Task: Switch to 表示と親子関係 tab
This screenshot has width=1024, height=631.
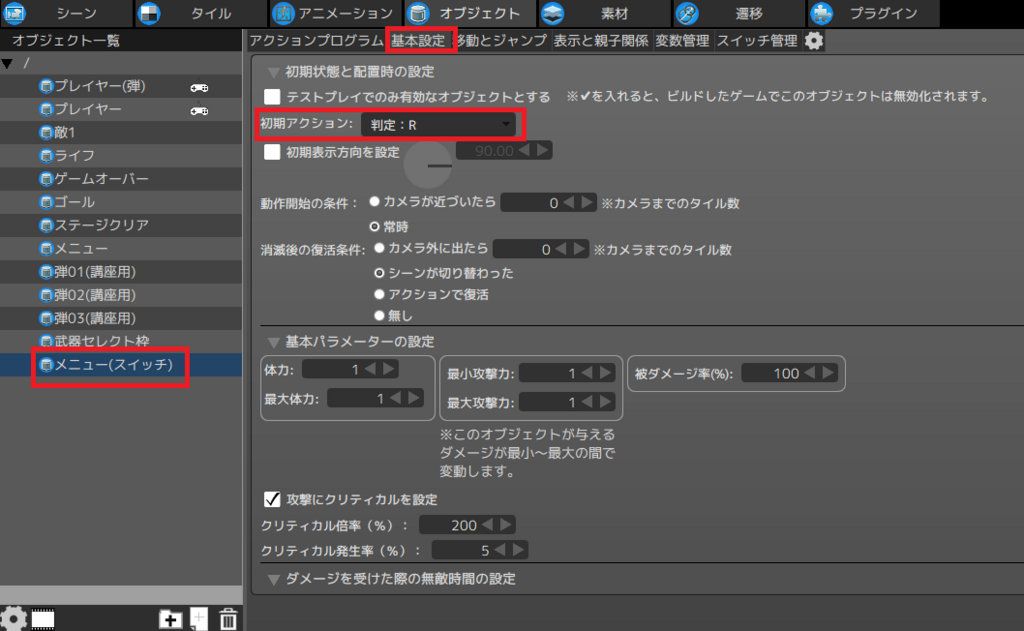Action: point(601,40)
